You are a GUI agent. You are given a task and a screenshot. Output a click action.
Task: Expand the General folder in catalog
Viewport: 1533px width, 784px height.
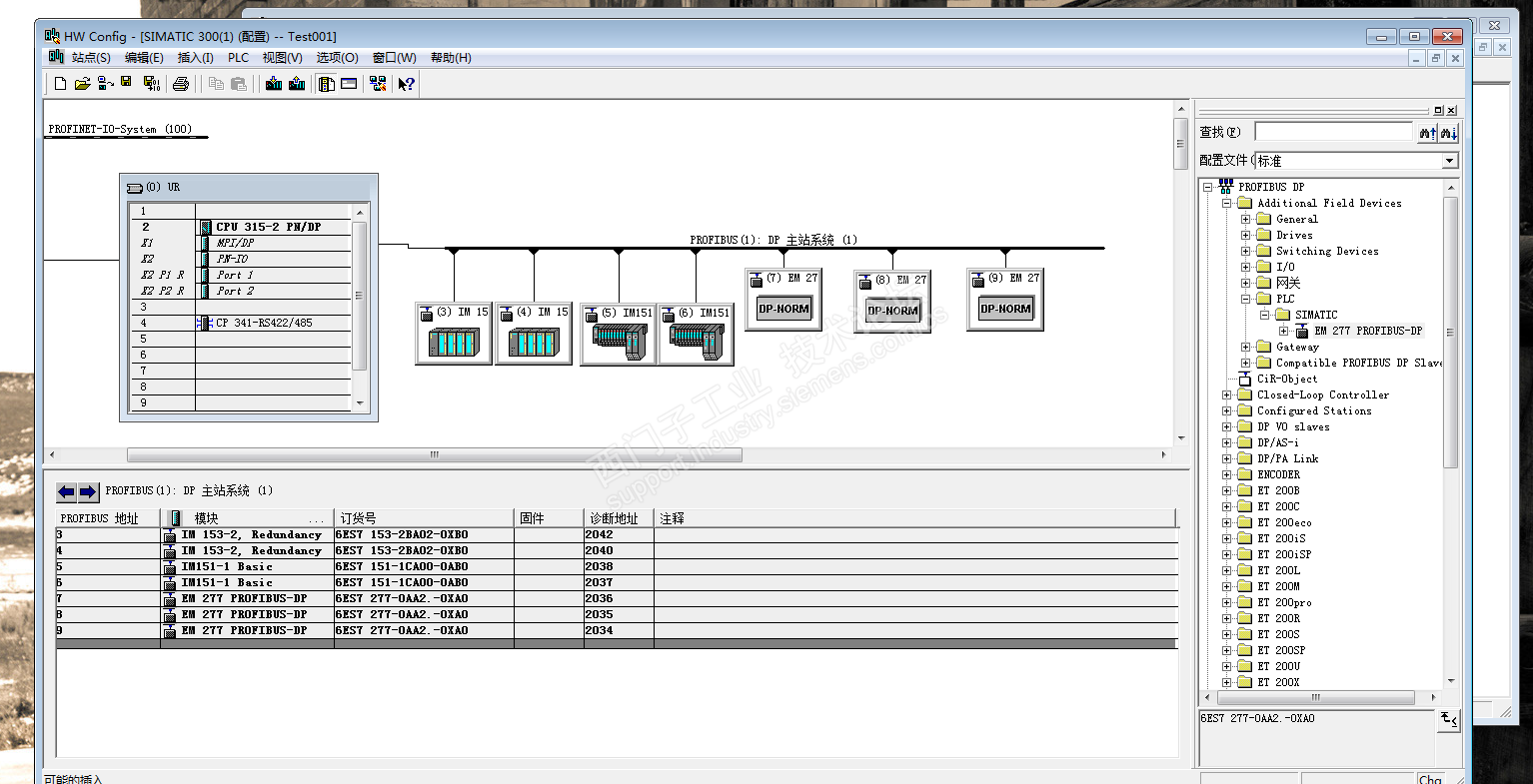[x=1246, y=219]
